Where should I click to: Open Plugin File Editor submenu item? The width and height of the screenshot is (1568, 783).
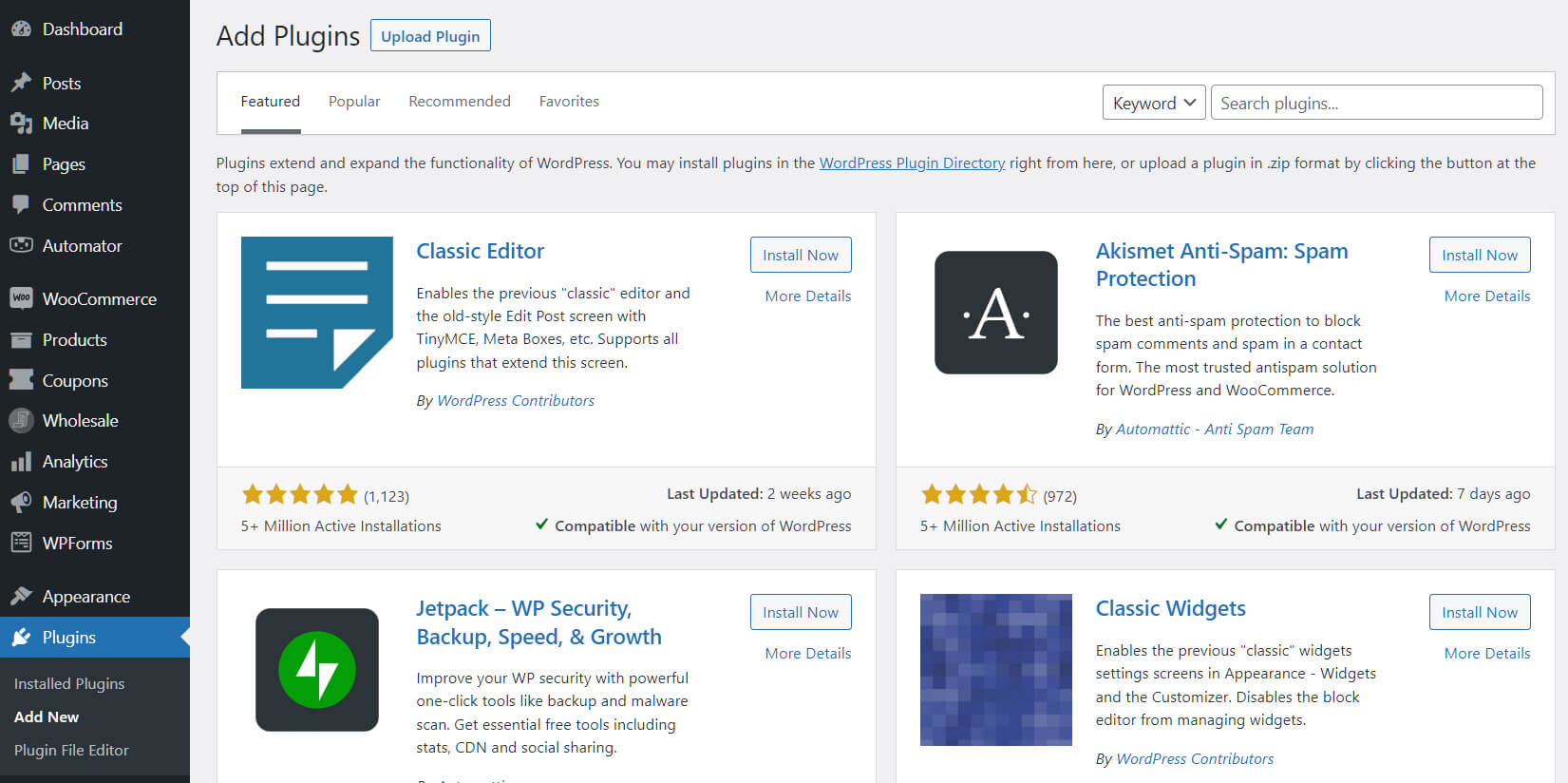coord(71,750)
